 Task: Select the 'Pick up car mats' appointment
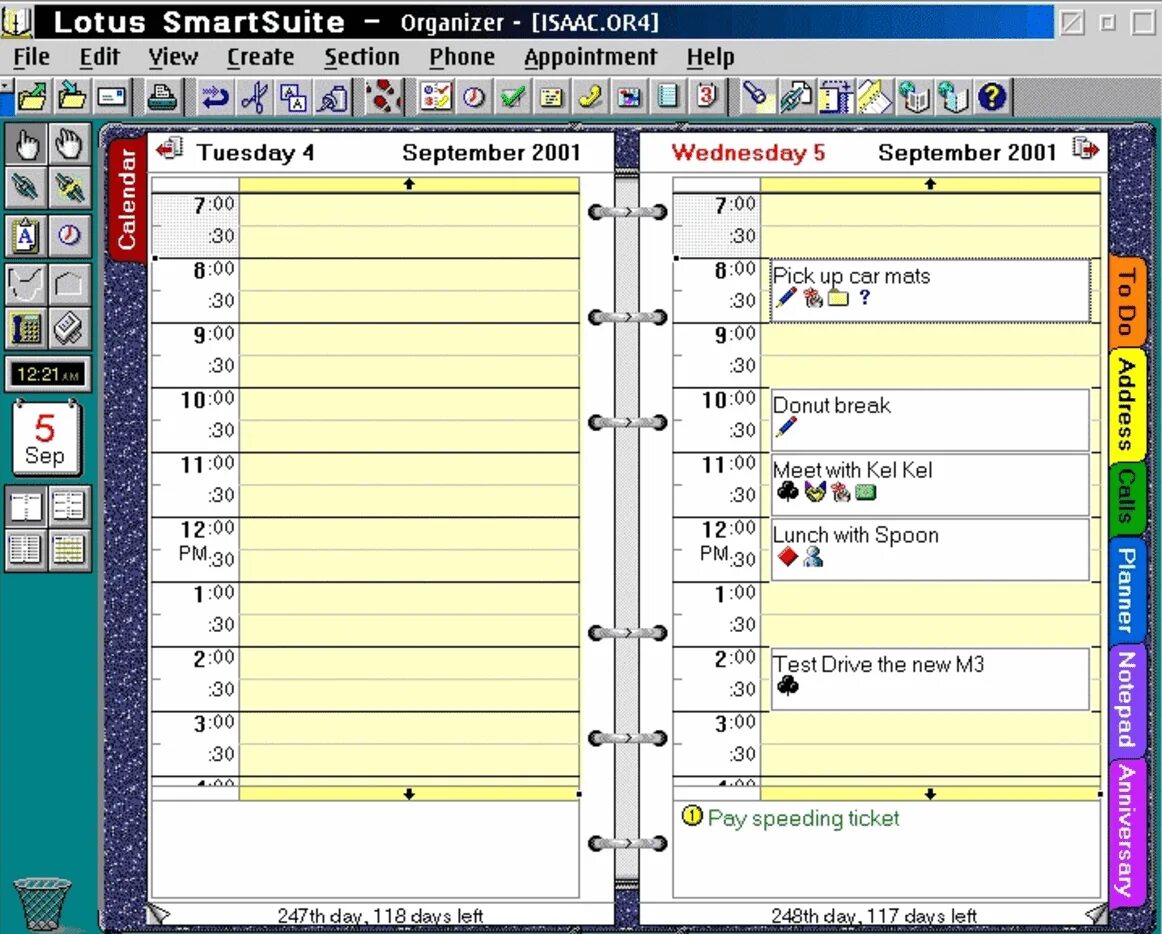pos(930,291)
